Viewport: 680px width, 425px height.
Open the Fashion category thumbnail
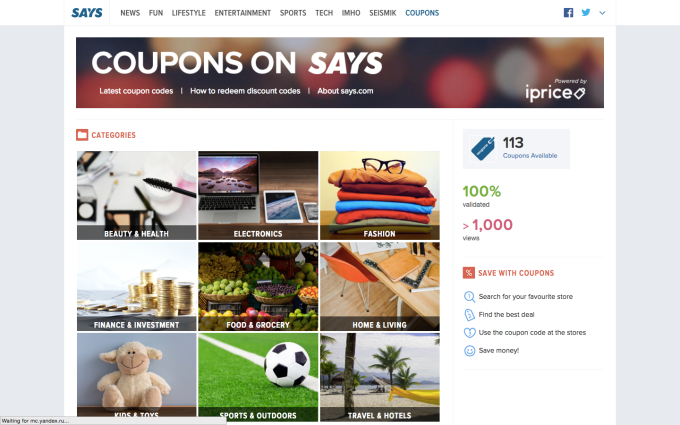[x=380, y=196]
